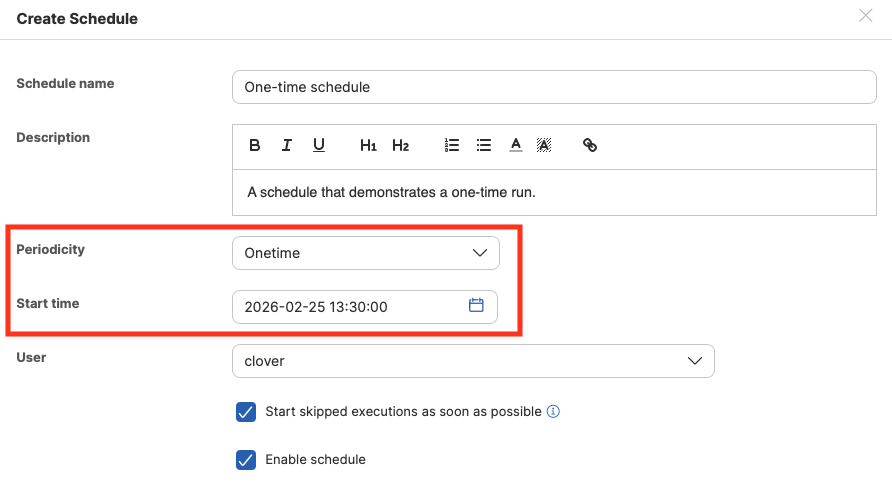Insert a bulleted list in description
The height and width of the screenshot is (504, 892).
[484, 146]
